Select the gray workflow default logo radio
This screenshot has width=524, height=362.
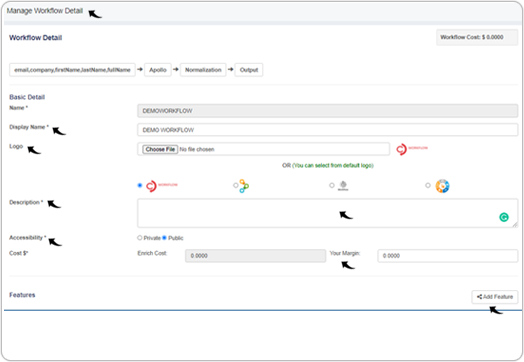pyautogui.click(x=332, y=185)
